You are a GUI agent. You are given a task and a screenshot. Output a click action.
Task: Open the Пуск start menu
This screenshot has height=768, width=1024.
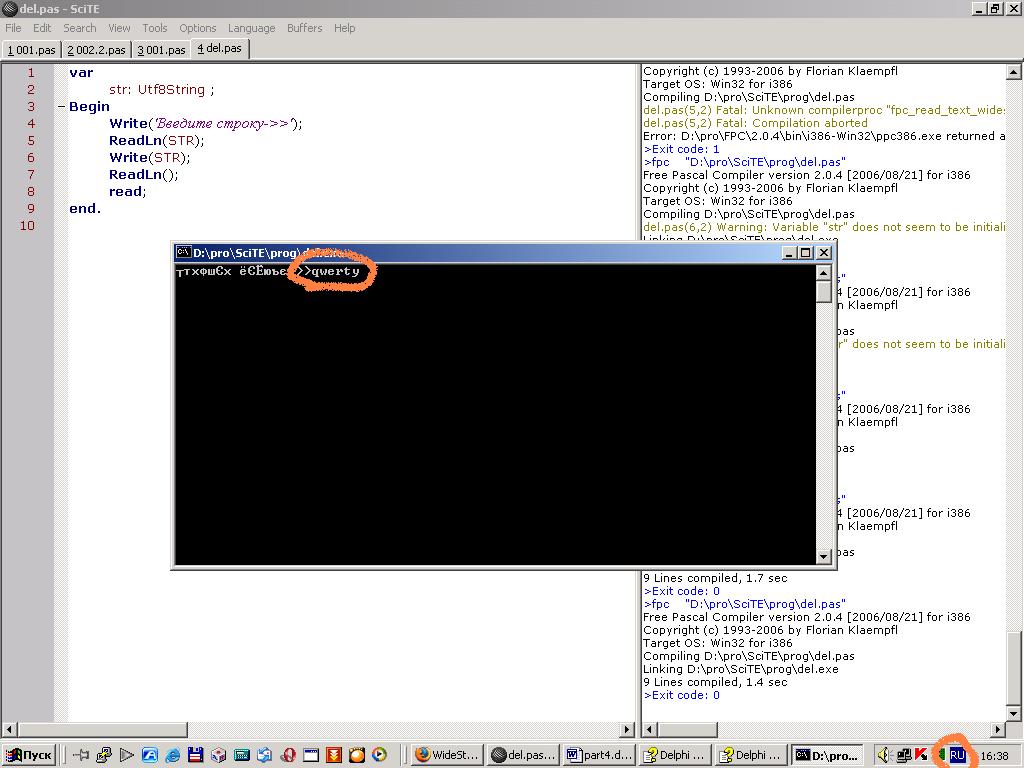point(29,755)
